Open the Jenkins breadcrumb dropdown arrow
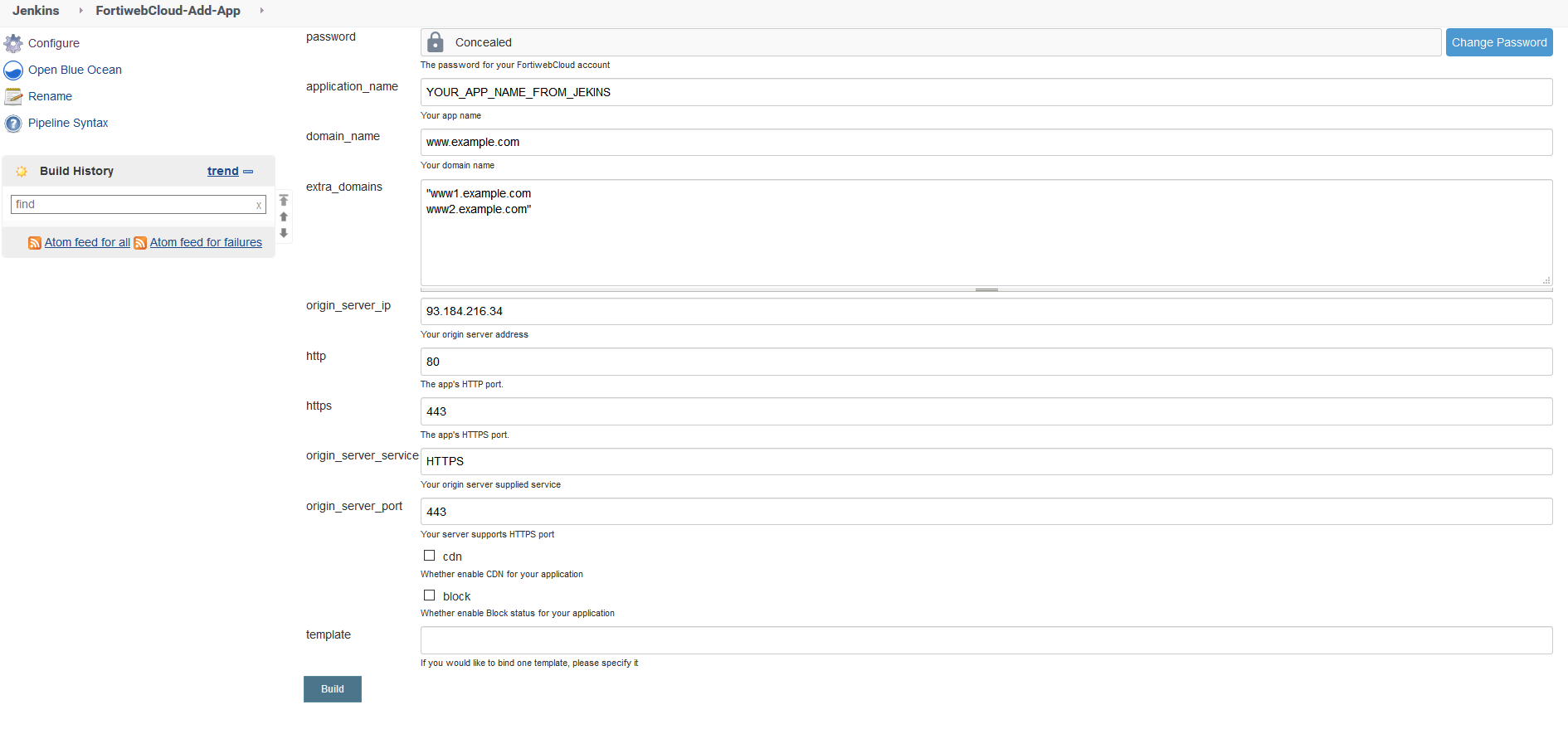 [80, 11]
